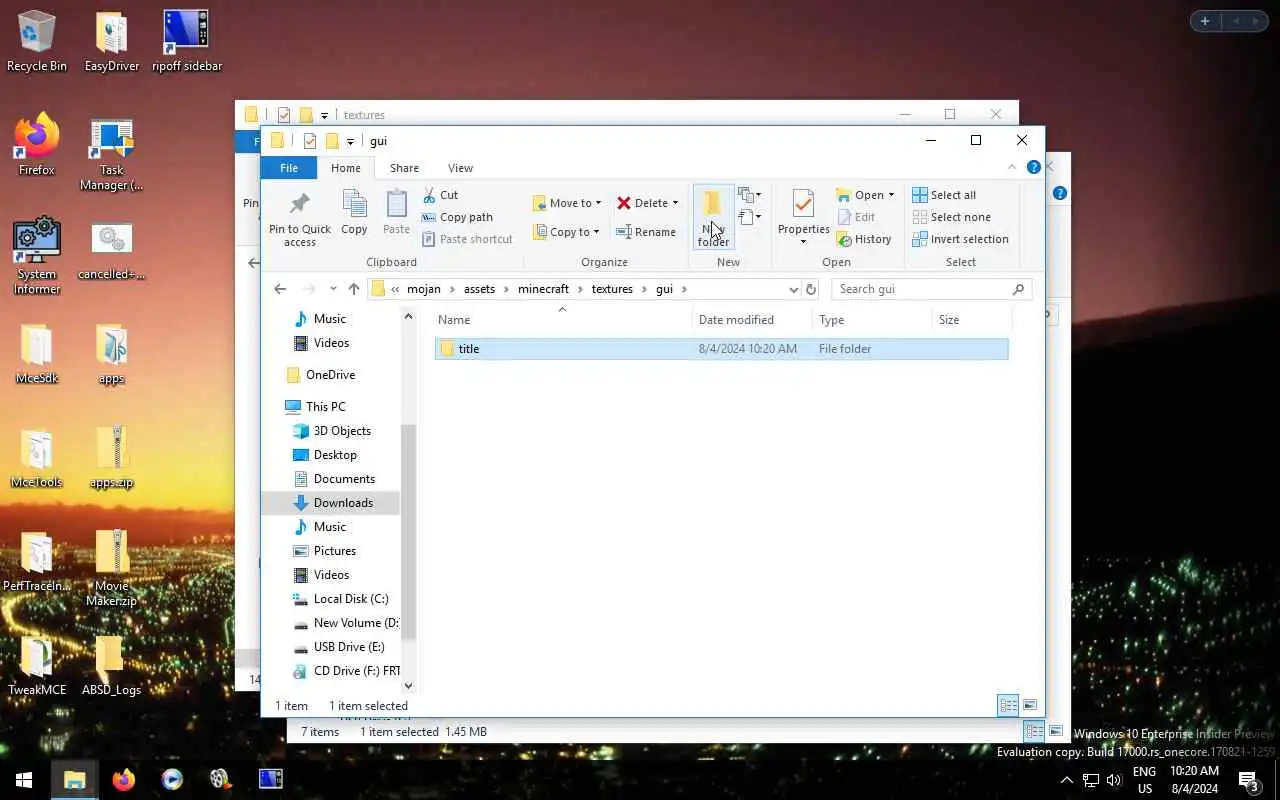Click the Properties checkmark icon

click(x=803, y=204)
